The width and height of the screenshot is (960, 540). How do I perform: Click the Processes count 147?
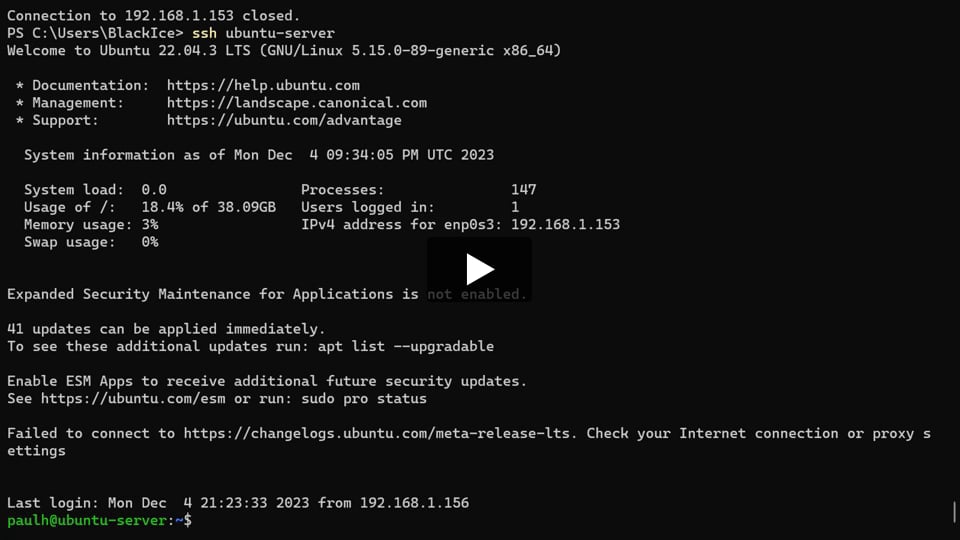pos(523,190)
